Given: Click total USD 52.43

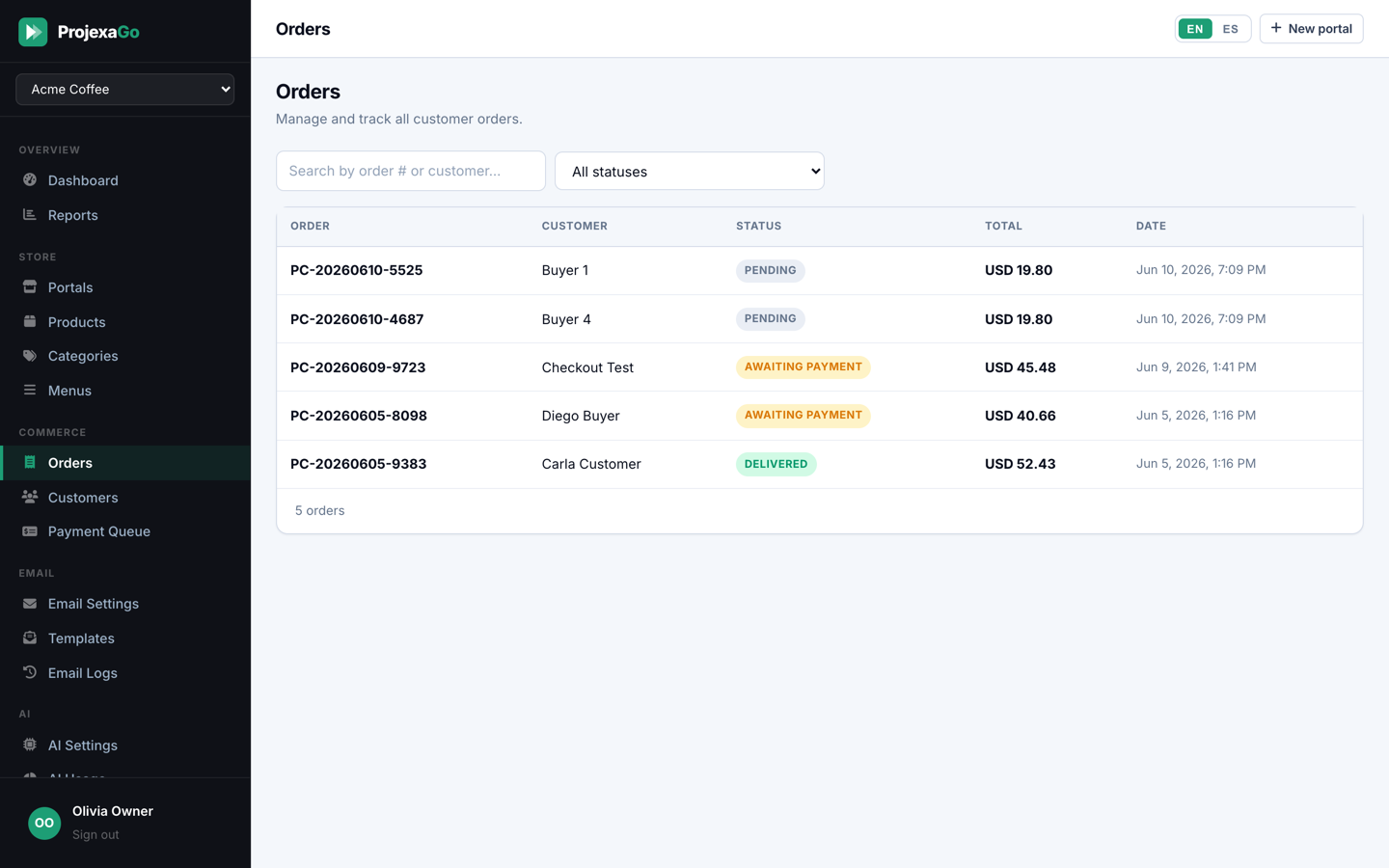Looking at the screenshot, I should click(x=1021, y=464).
